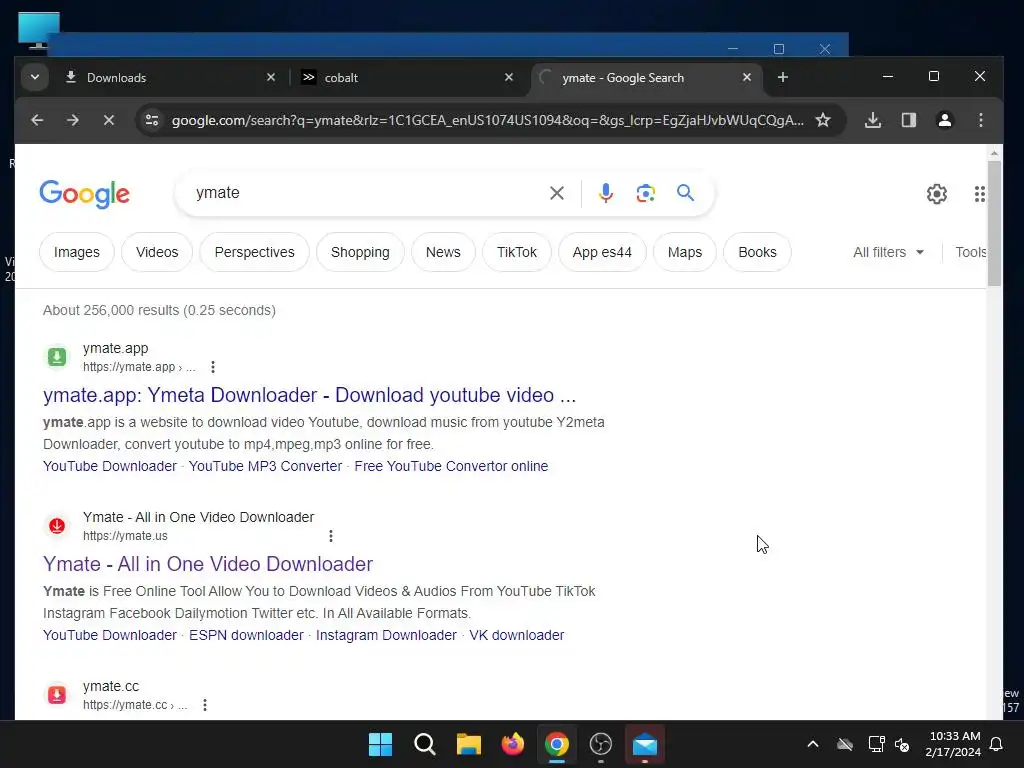The width and height of the screenshot is (1024, 768).
Task: Open more options for ymate.us result
Action: coord(331,536)
